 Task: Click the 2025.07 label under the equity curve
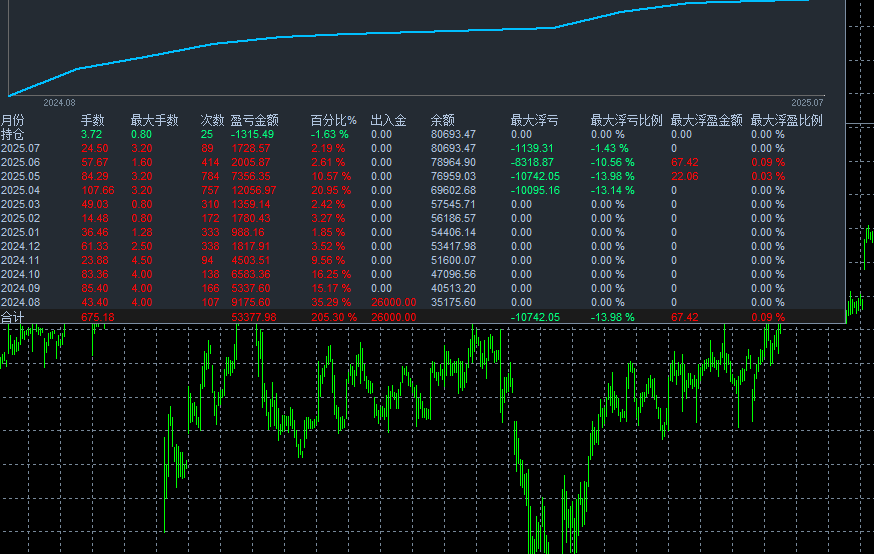pyautogui.click(x=807, y=103)
